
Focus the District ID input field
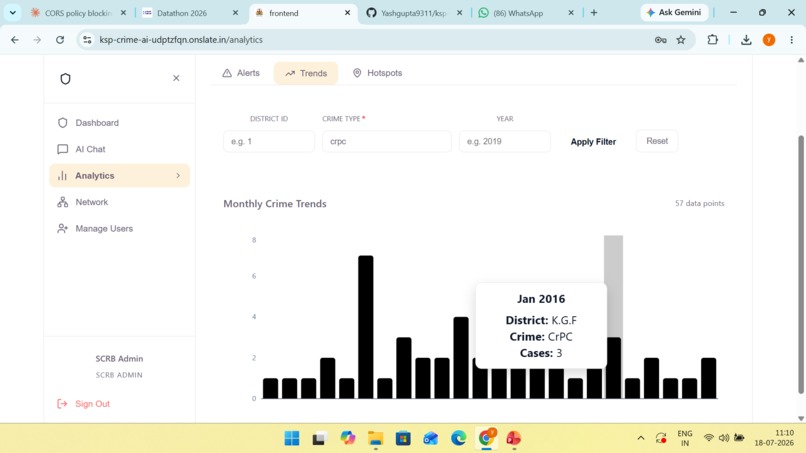pyautogui.click(x=269, y=141)
